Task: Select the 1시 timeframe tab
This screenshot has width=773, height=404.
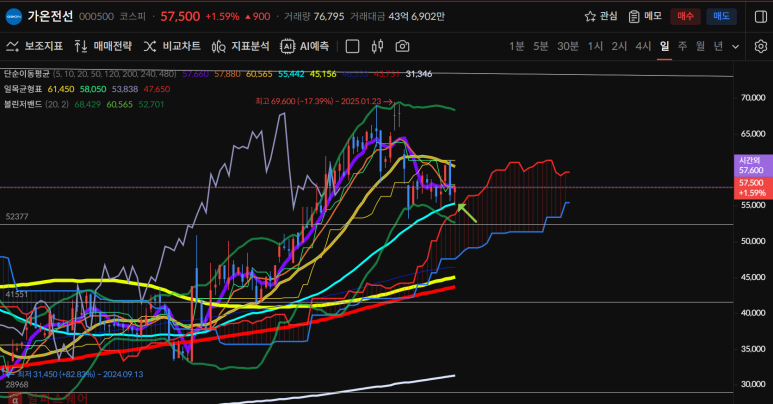Action: [595, 46]
